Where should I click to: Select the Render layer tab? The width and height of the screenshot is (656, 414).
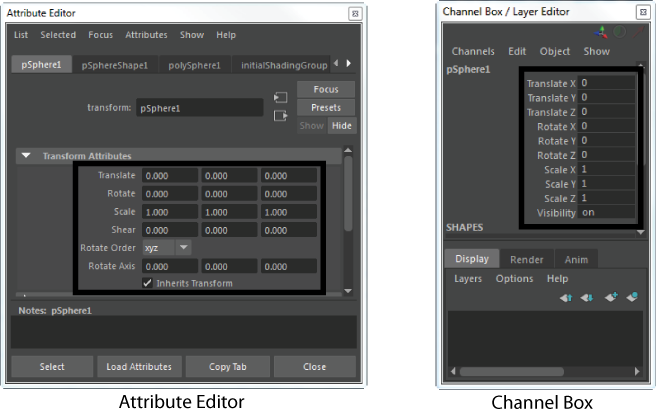(527, 259)
